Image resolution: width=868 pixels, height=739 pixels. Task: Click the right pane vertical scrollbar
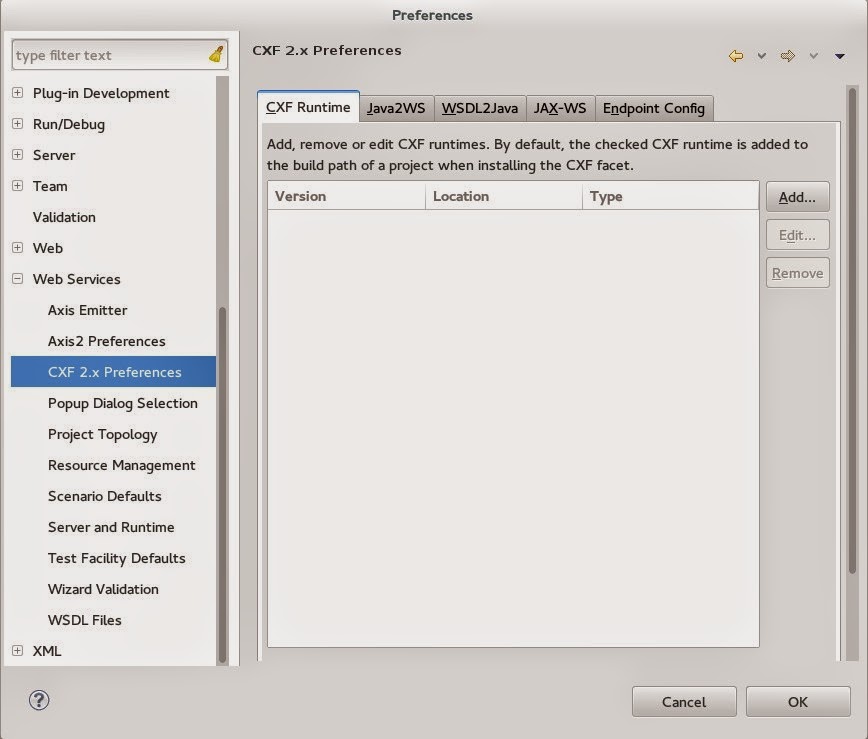tap(852, 331)
